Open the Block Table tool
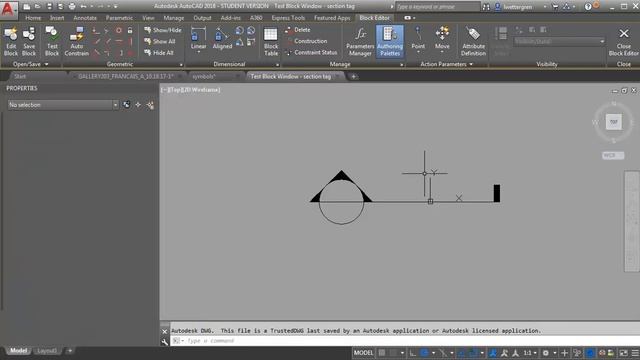 coord(271,42)
